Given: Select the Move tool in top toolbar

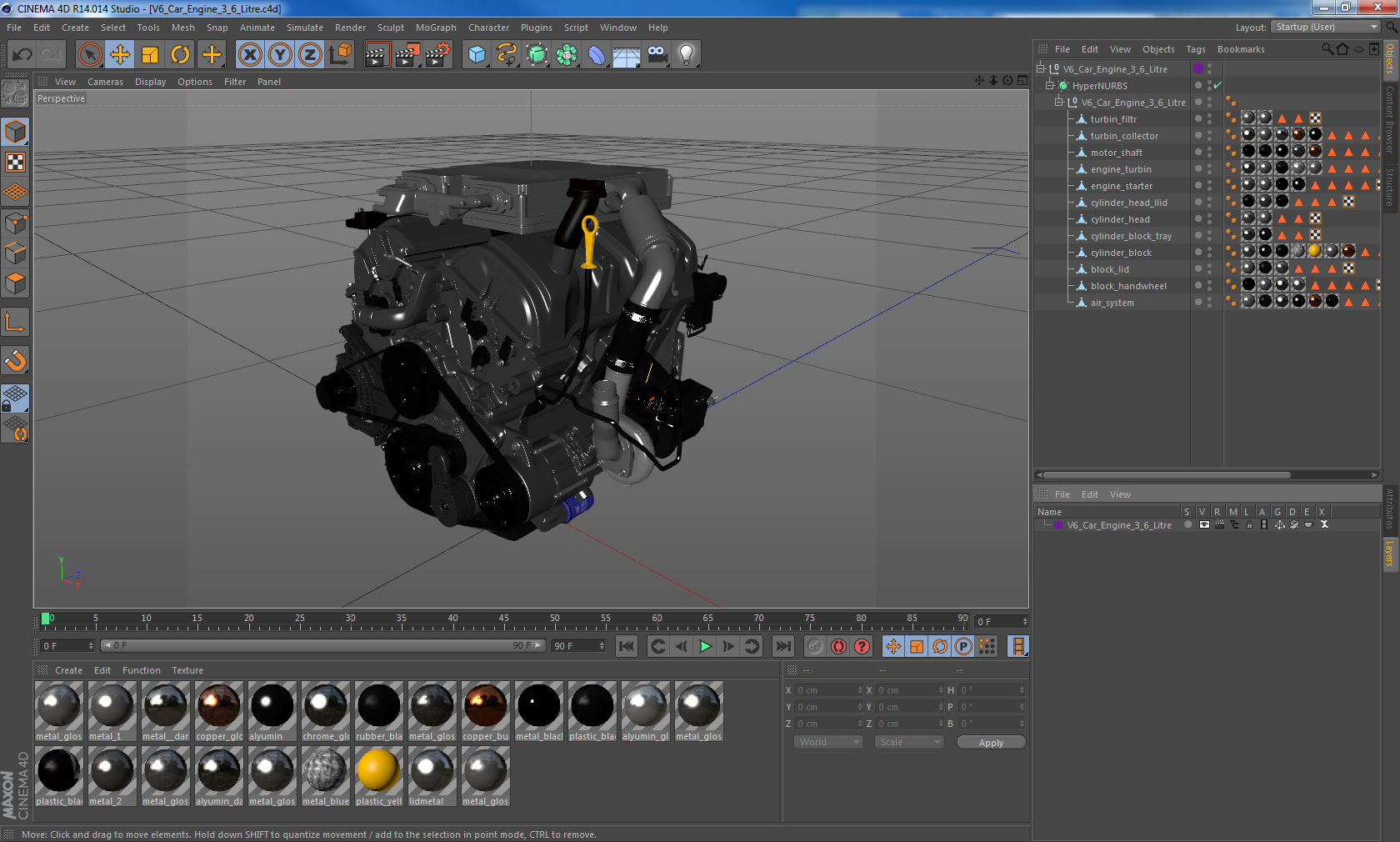Looking at the screenshot, I should (120, 55).
